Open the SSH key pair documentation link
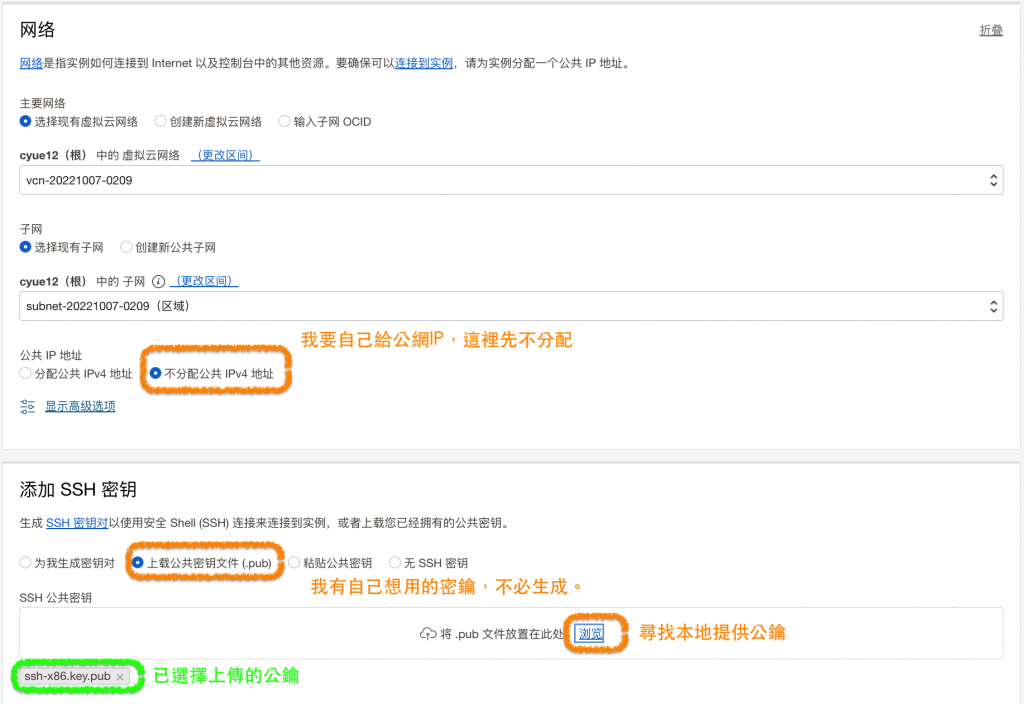 (76, 522)
